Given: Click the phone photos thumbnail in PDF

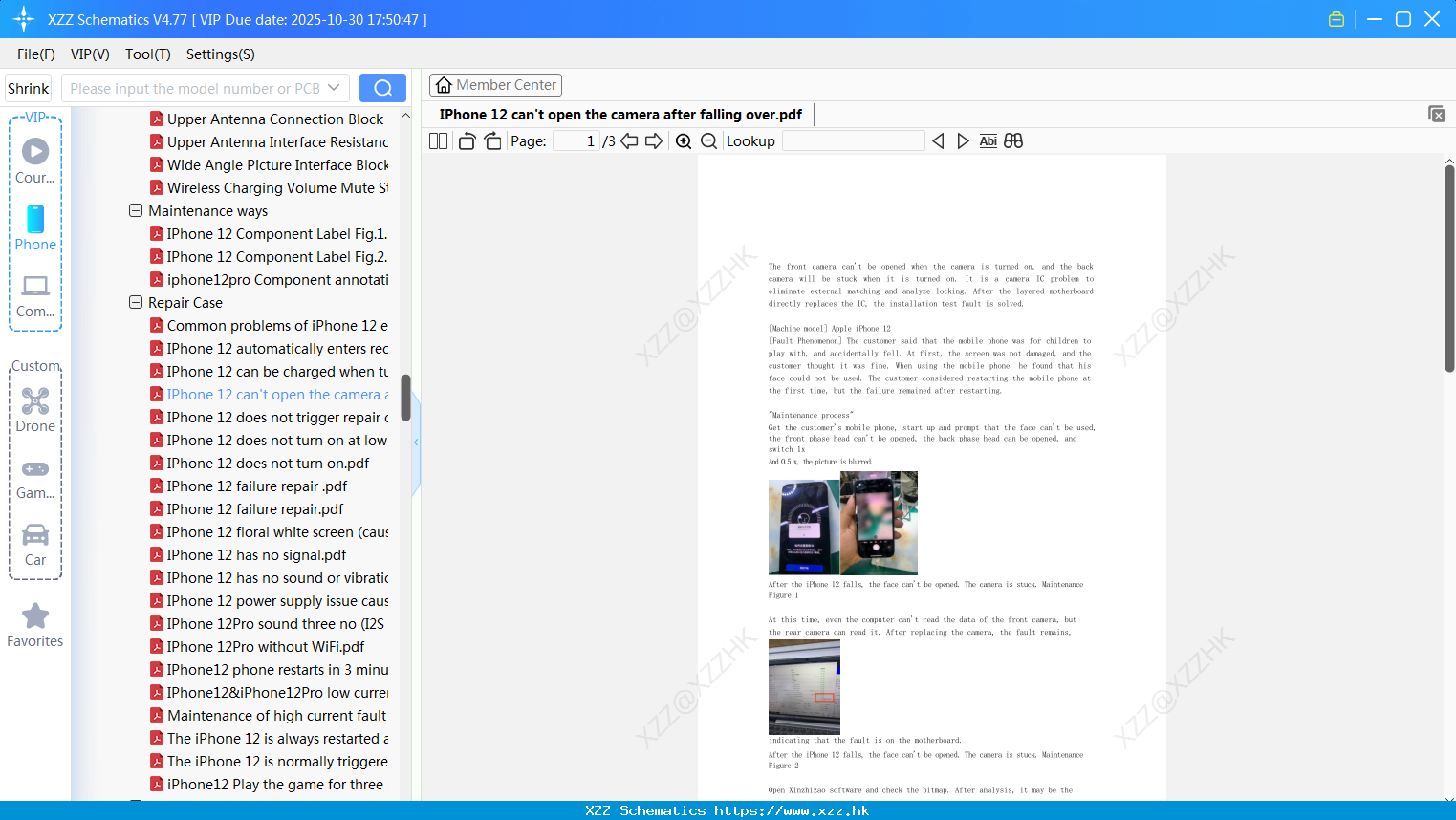Looking at the screenshot, I should [x=842, y=523].
